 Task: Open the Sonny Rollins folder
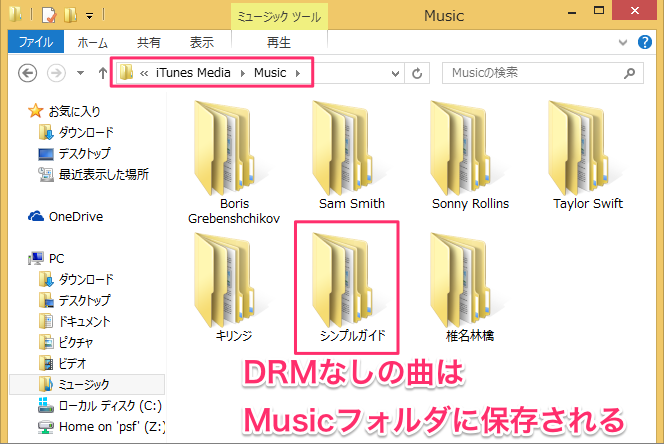coord(470,155)
